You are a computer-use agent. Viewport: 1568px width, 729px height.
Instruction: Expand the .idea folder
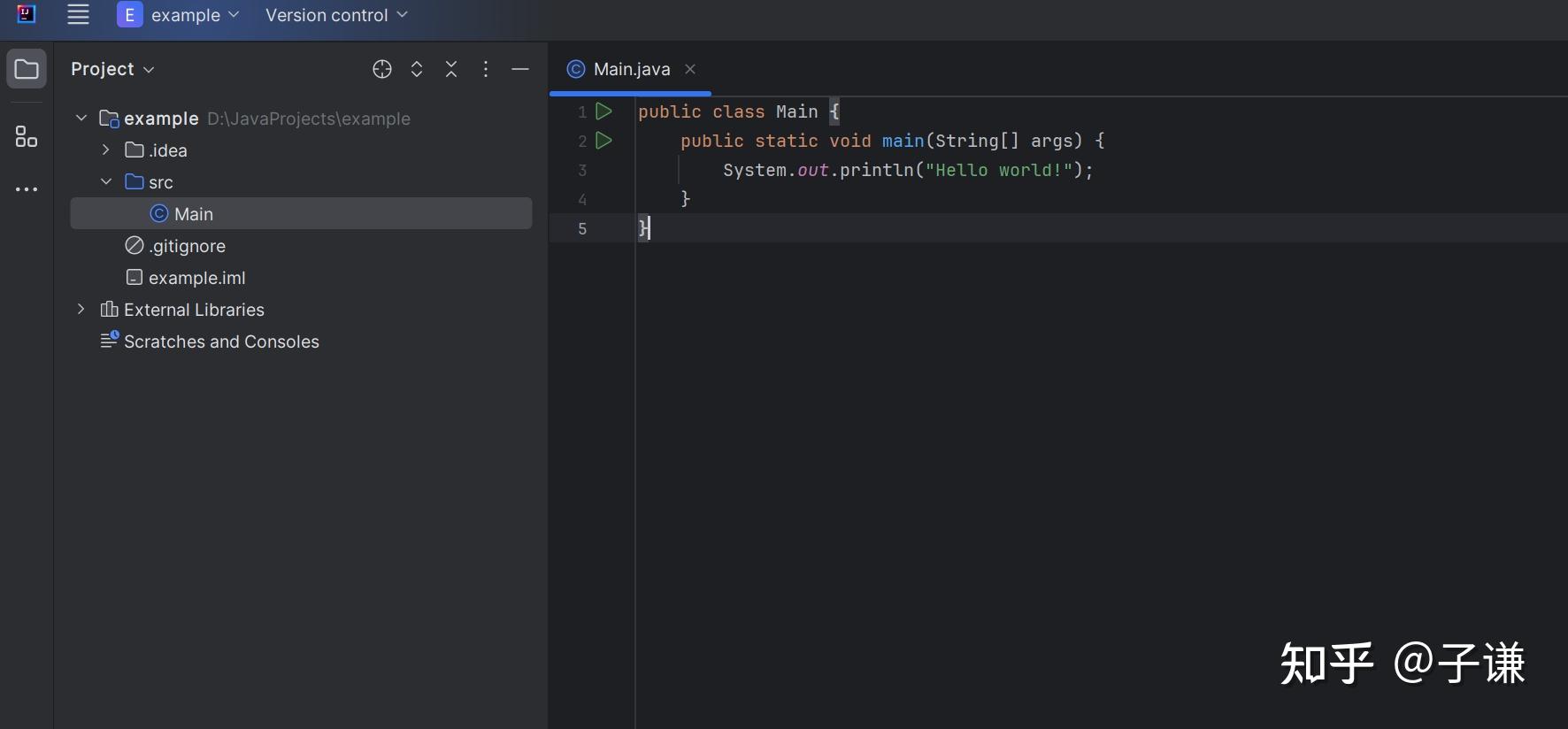pyautogui.click(x=106, y=150)
